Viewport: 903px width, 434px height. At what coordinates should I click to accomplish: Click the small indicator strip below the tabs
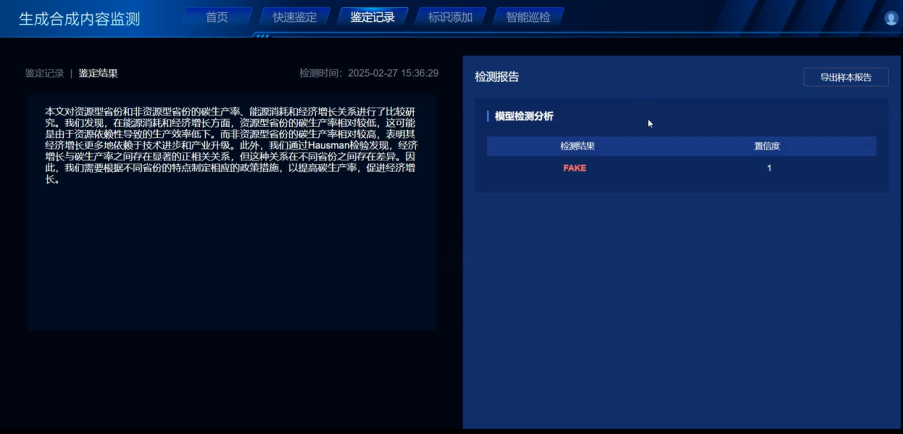click(262, 36)
